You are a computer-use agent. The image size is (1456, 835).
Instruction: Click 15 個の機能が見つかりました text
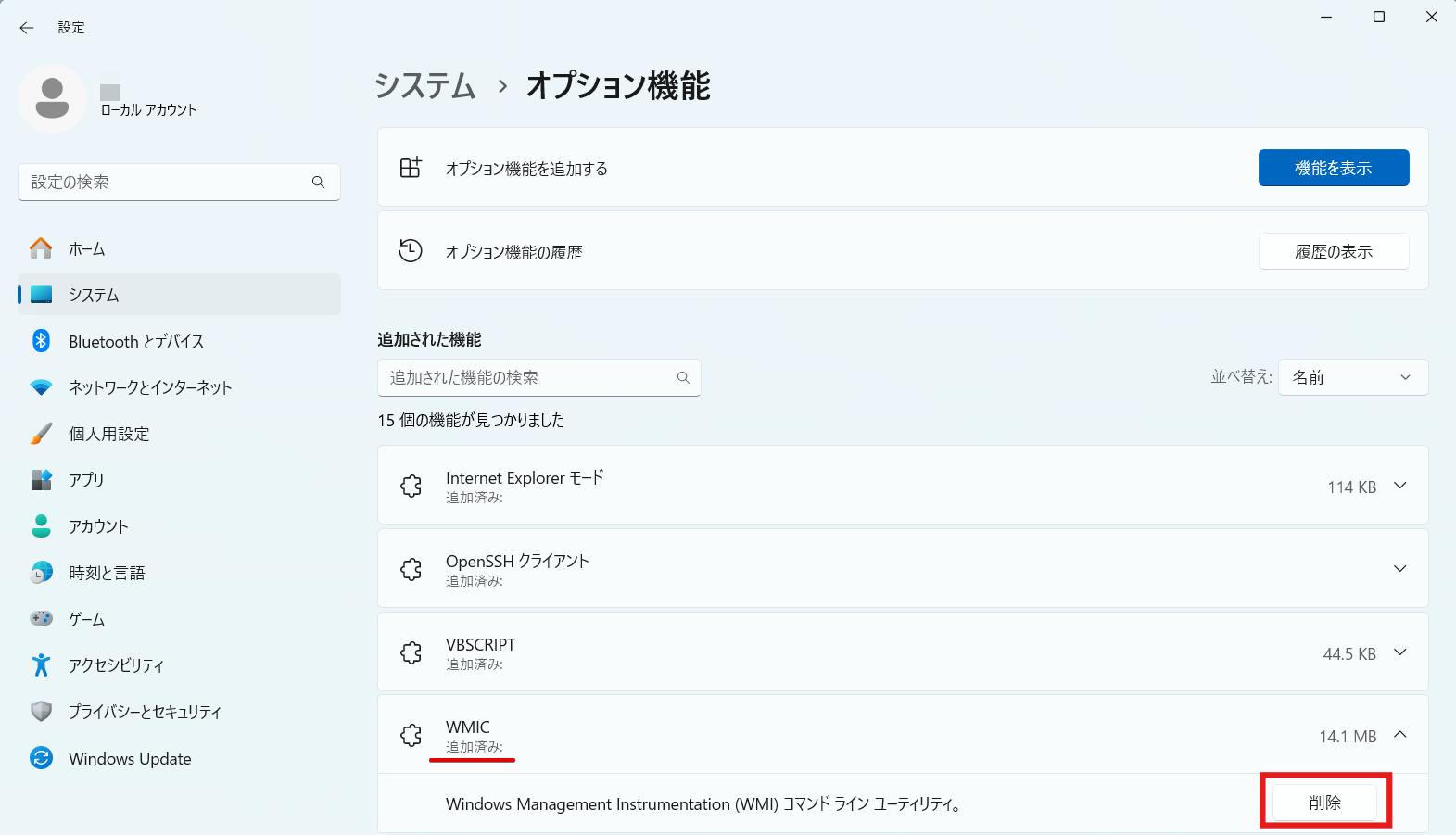pyautogui.click(x=471, y=420)
